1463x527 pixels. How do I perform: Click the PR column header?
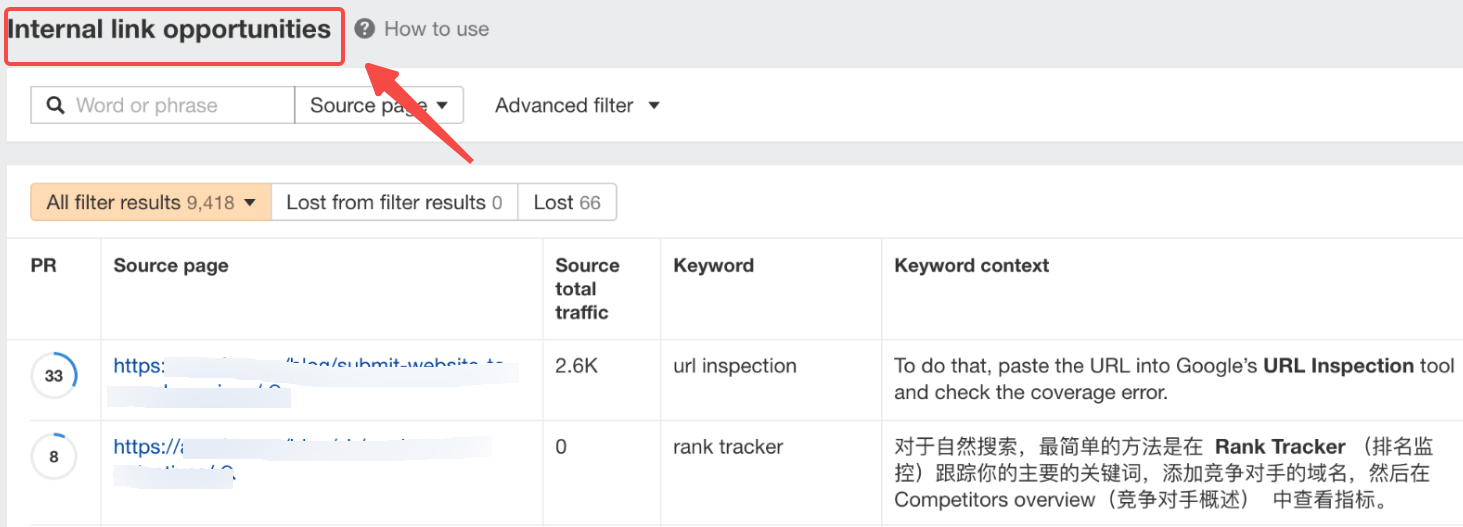coord(44,265)
